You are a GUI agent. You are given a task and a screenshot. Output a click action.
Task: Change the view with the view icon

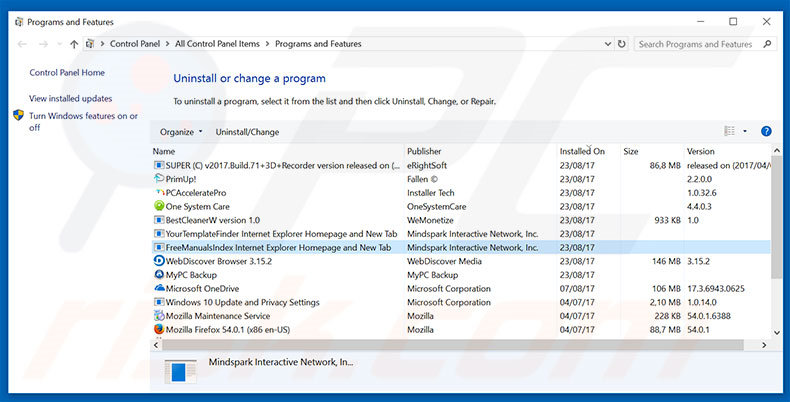[x=729, y=131]
